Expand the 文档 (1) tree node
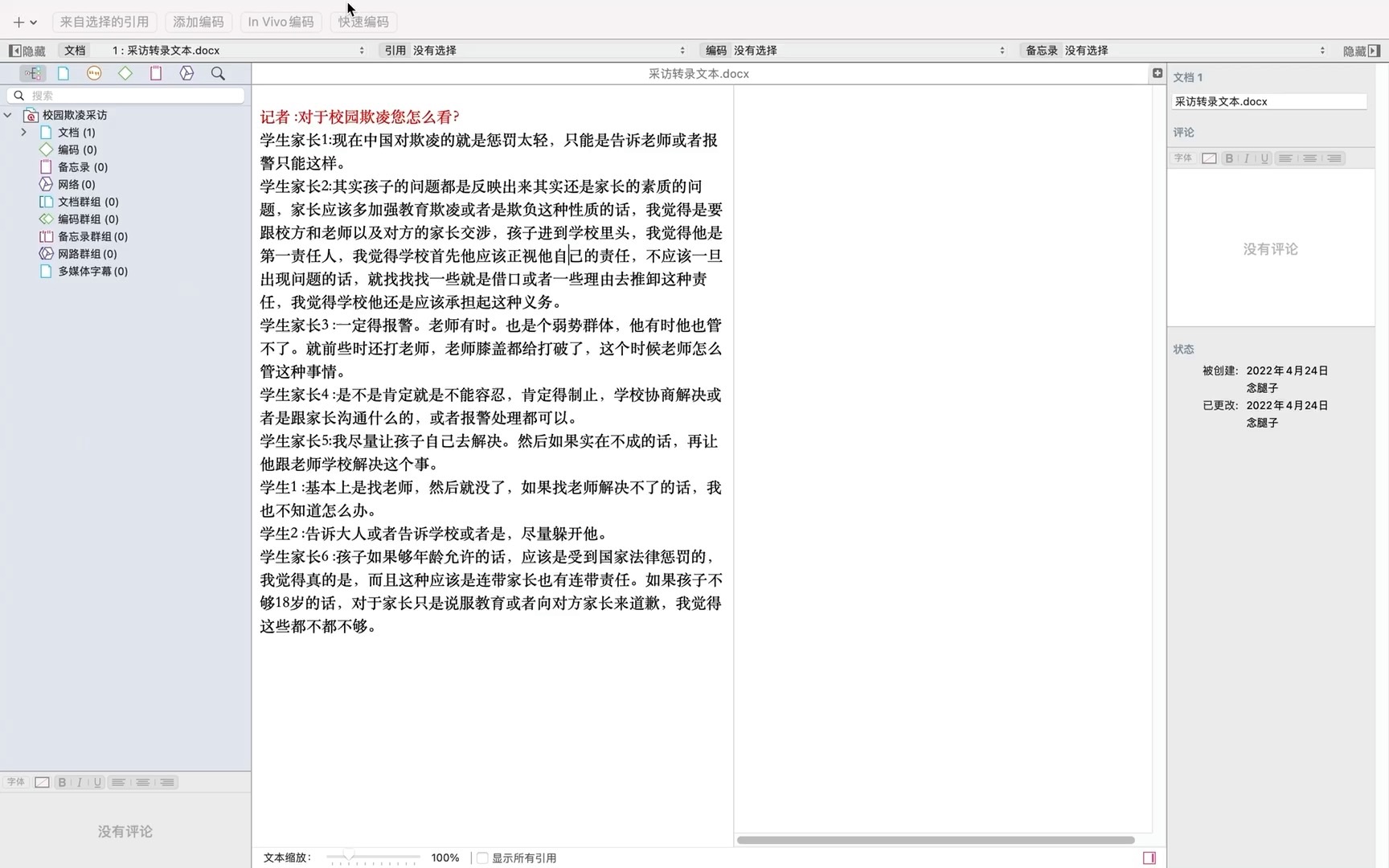Viewport: 1389px width, 868px height. pos(24,133)
